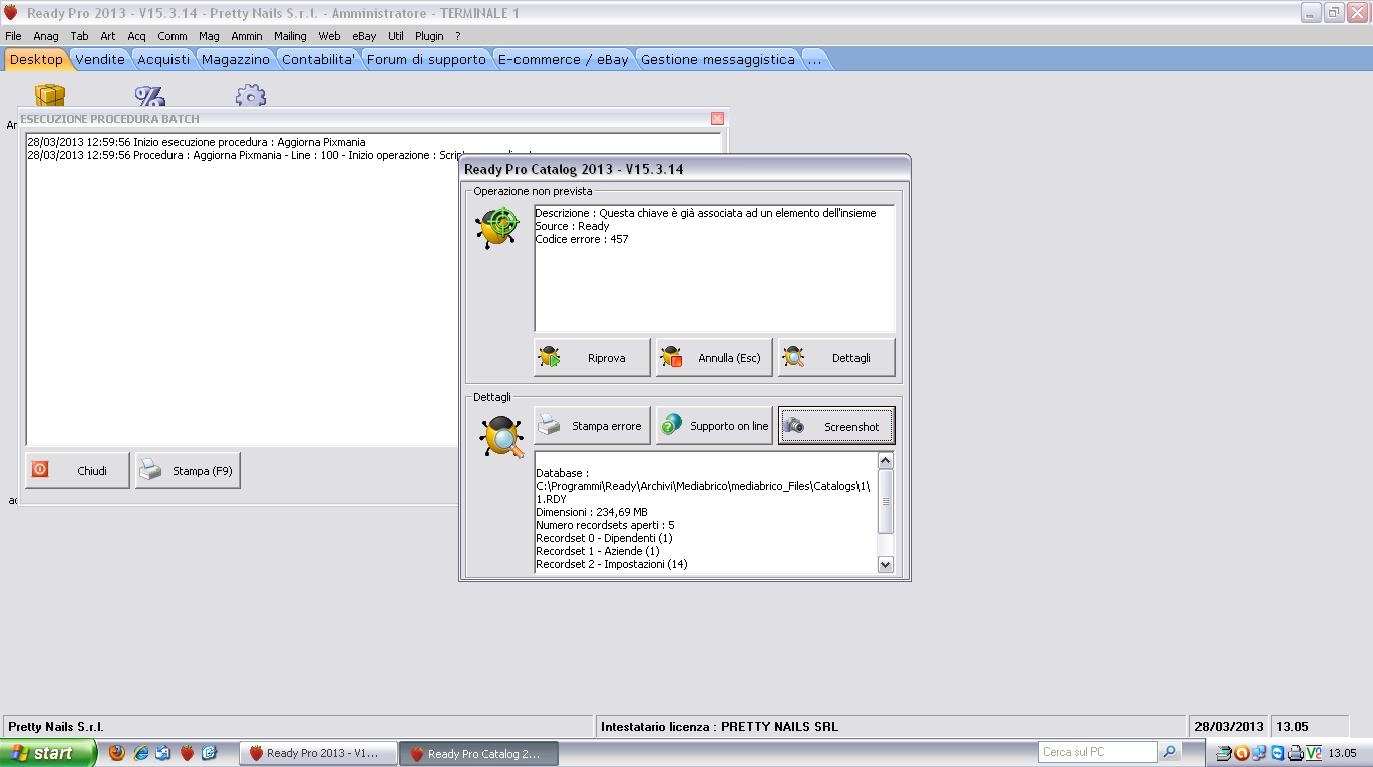Open Outlook Express from quick launch
Viewport: 1373px width, 767px height.
(x=163, y=753)
